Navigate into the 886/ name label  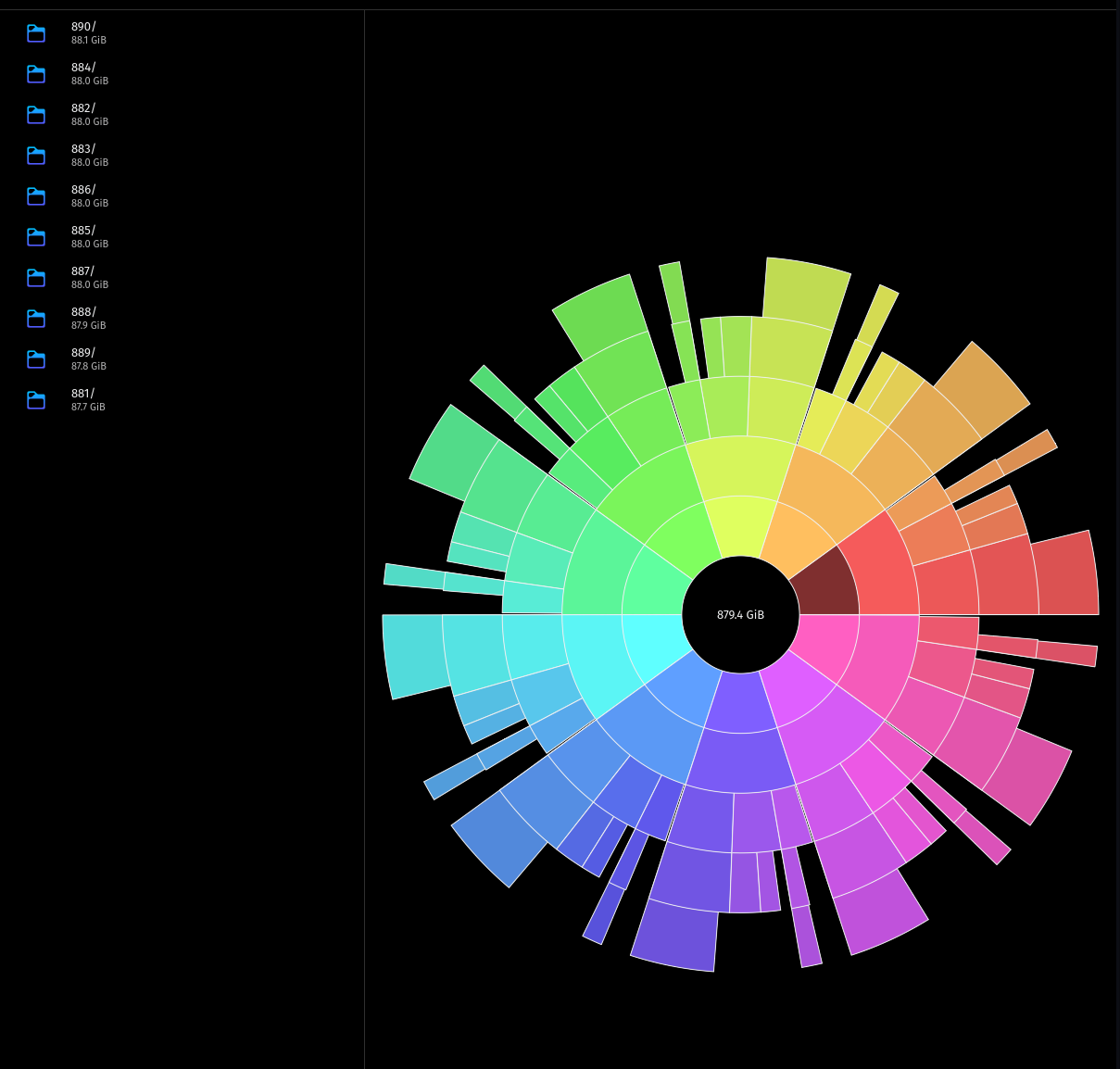pos(83,190)
